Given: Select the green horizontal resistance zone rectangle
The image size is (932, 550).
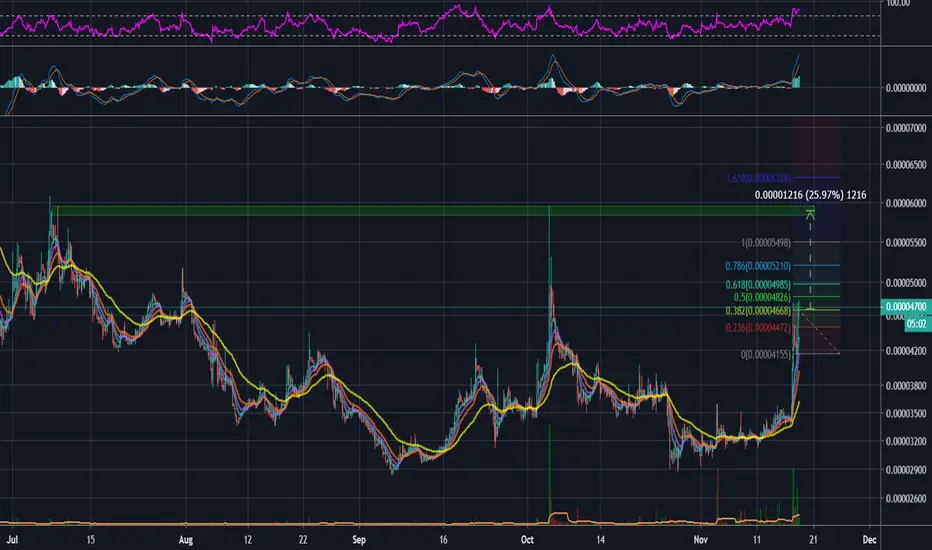Looking at the screenshot, I should click(x=433, y=210).
